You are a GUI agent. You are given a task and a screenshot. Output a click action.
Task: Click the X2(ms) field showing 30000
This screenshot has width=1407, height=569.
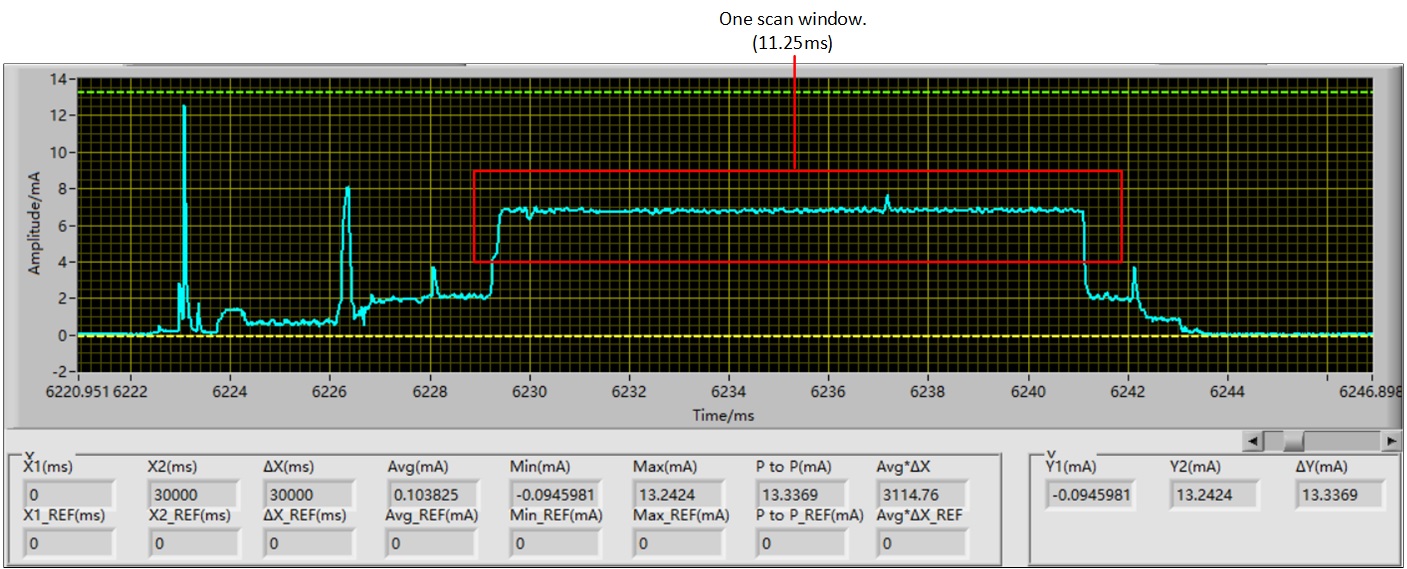[x=192, y=495]
